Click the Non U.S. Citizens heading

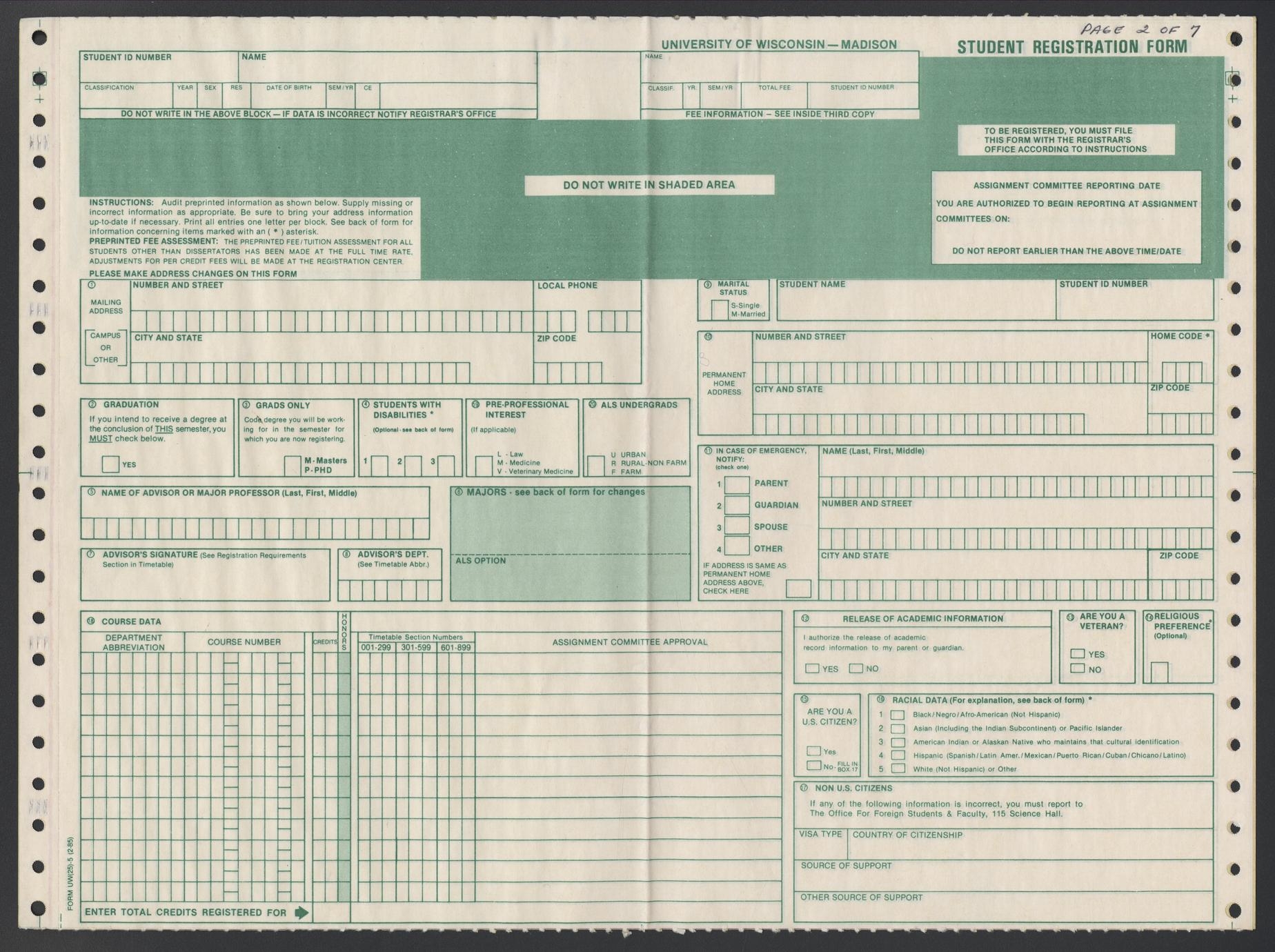pyautogui.click(x=853, y=788)
